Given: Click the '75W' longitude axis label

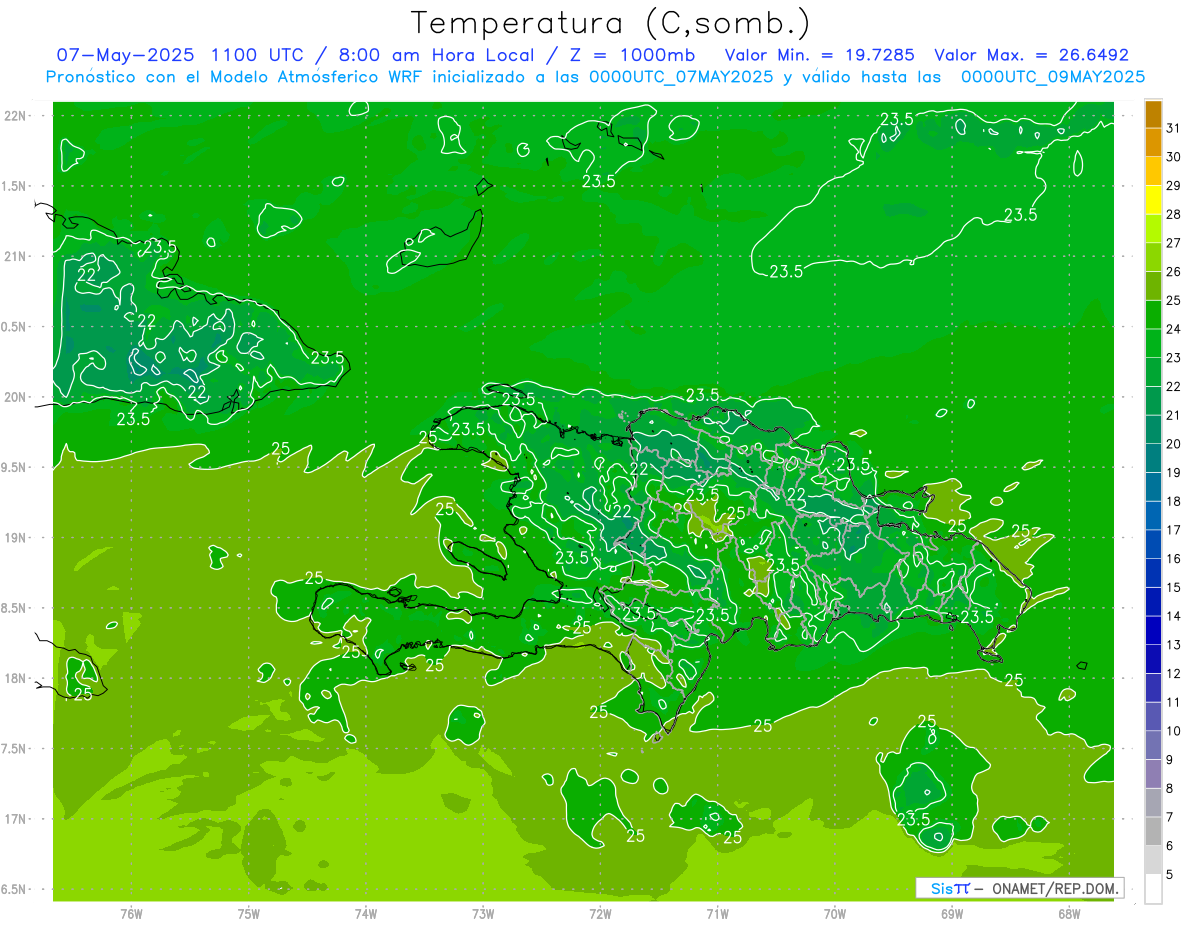Looking at the screenshot, I should point(249,914).
